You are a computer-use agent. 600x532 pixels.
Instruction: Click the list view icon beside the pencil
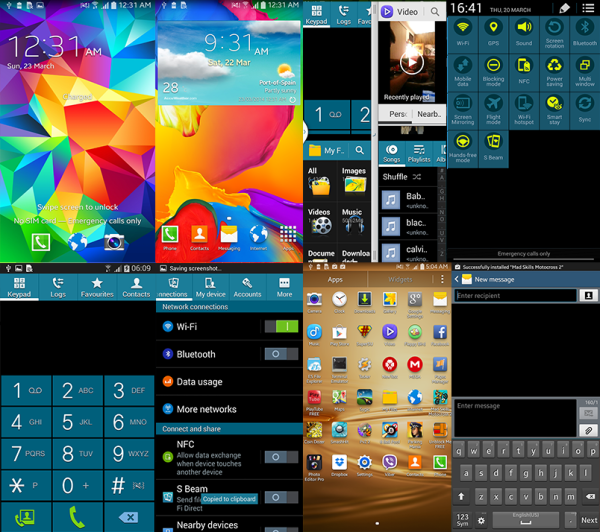point(588,8)
